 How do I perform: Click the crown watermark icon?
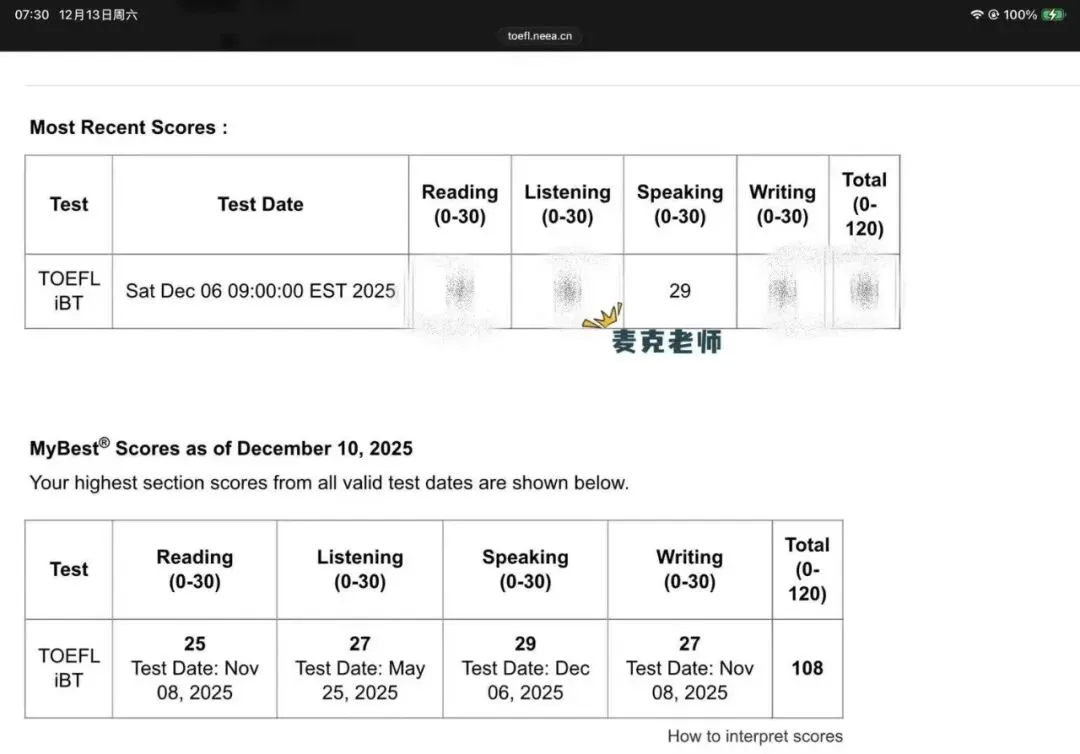603,316
